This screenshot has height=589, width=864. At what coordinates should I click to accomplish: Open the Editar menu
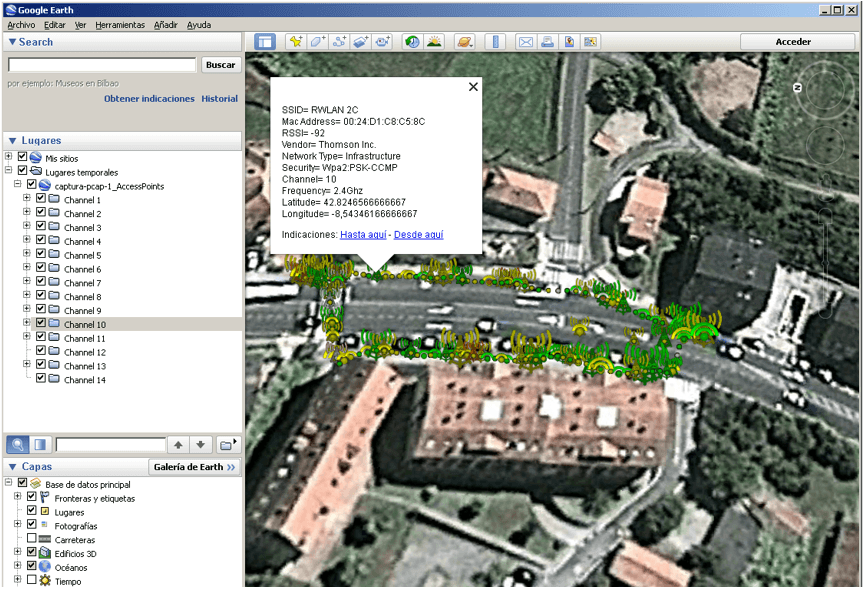55,25
